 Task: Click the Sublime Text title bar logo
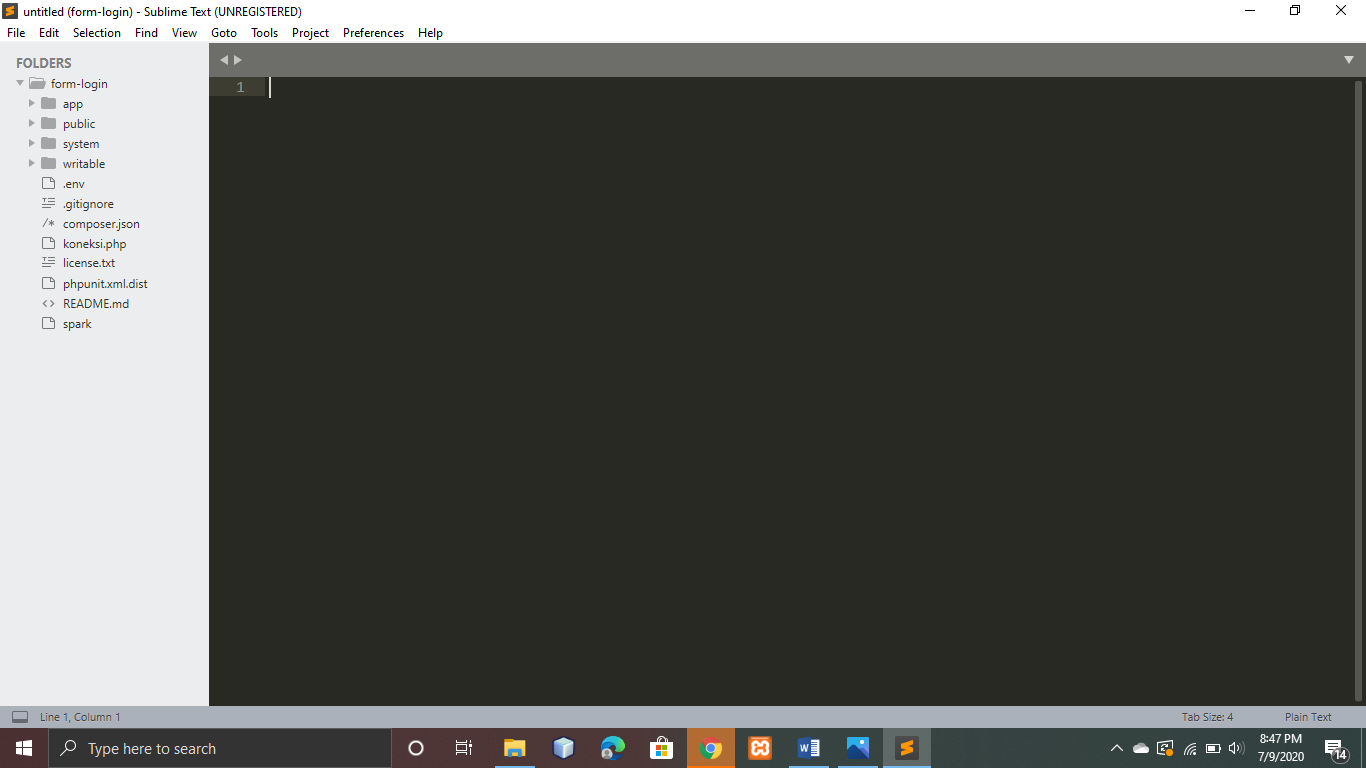pyautogui.click(x=10, y=11)
